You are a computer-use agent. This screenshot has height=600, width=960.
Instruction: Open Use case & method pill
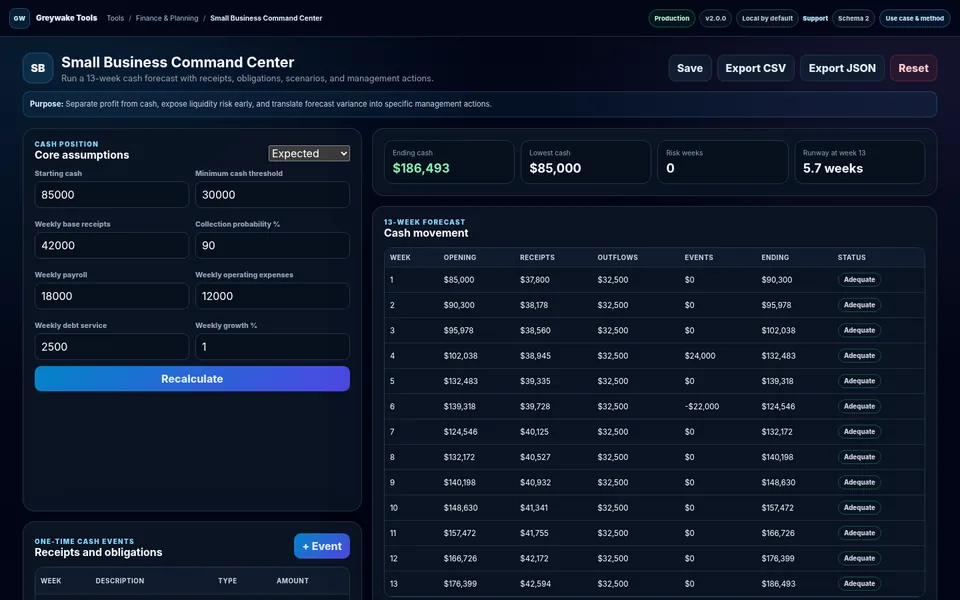[915, 18]
